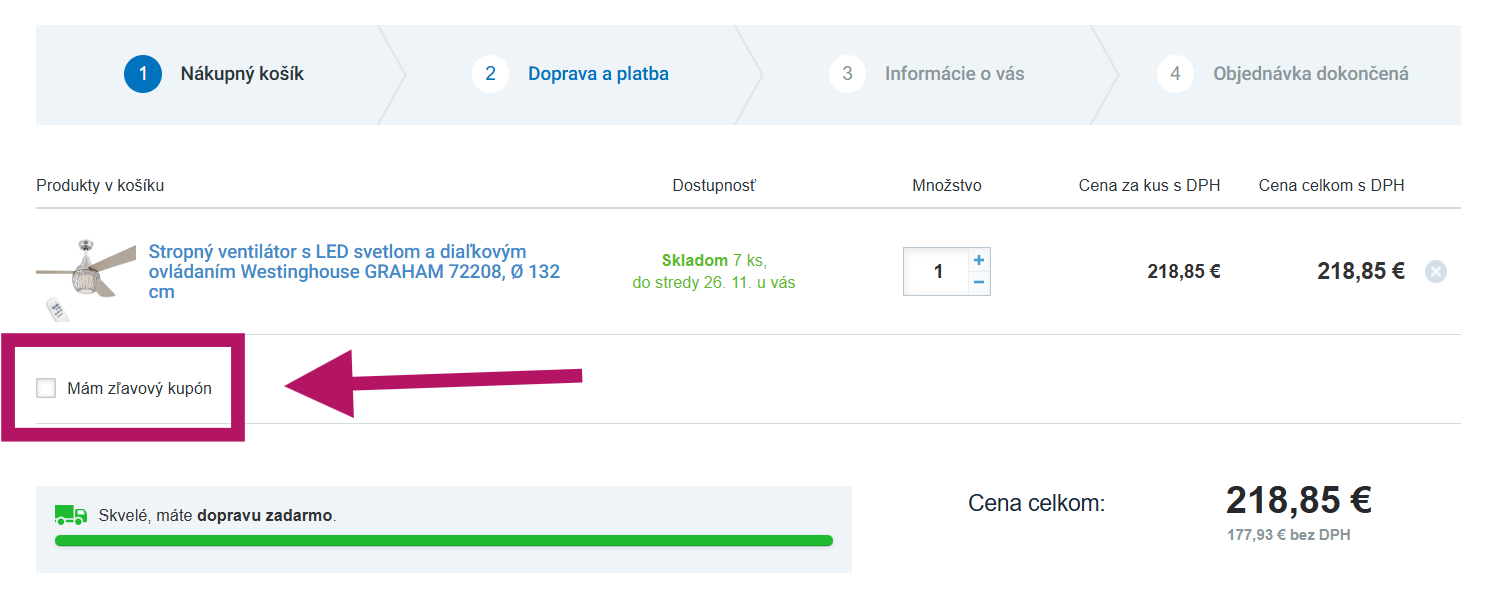This screenshot has width=1485, height=606.
Task: Open the "Informácie o vás" step label
Action: click(954, 74)
